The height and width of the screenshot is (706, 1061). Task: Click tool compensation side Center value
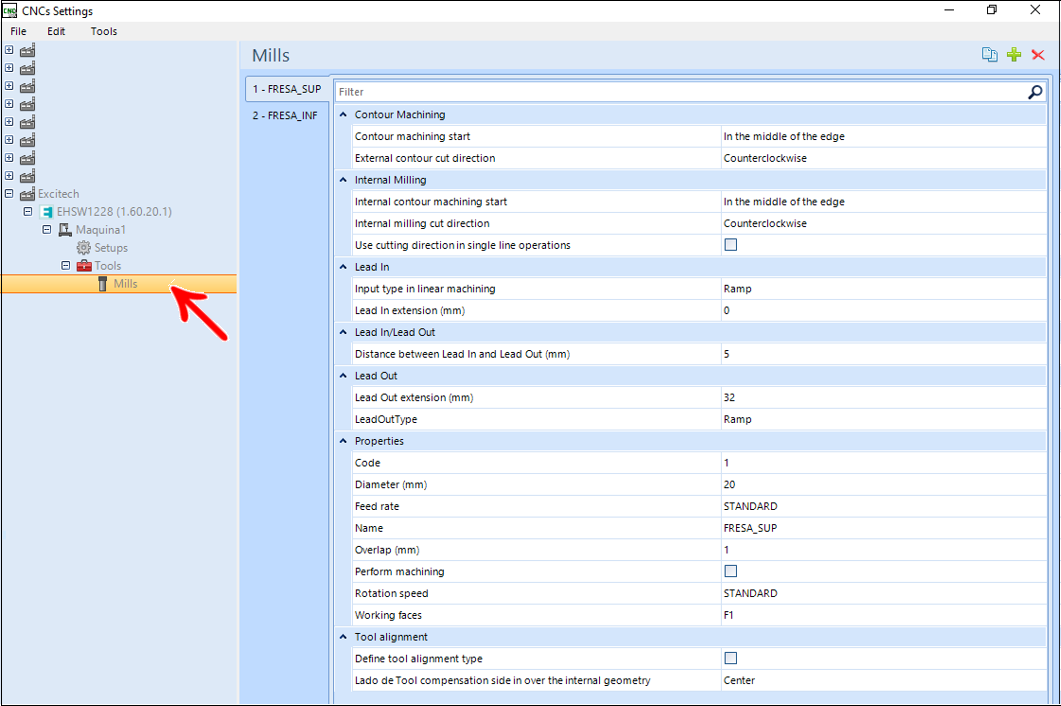pyautogui.click(x=883, y=680)
